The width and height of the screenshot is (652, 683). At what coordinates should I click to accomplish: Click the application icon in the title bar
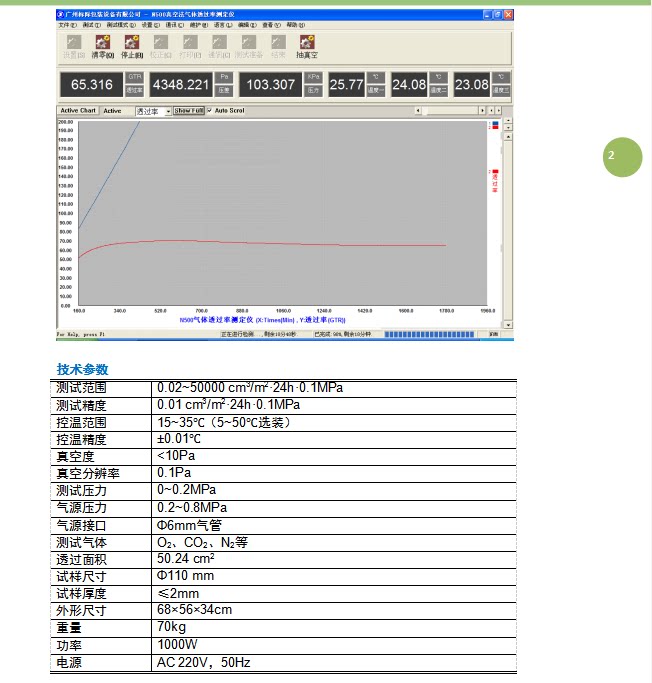click(x=61, y=14)
